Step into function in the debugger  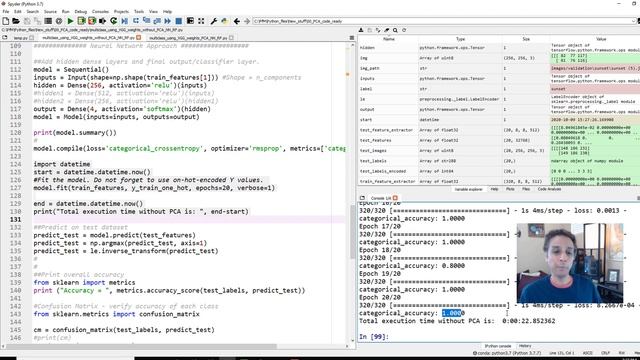(146, 21)
